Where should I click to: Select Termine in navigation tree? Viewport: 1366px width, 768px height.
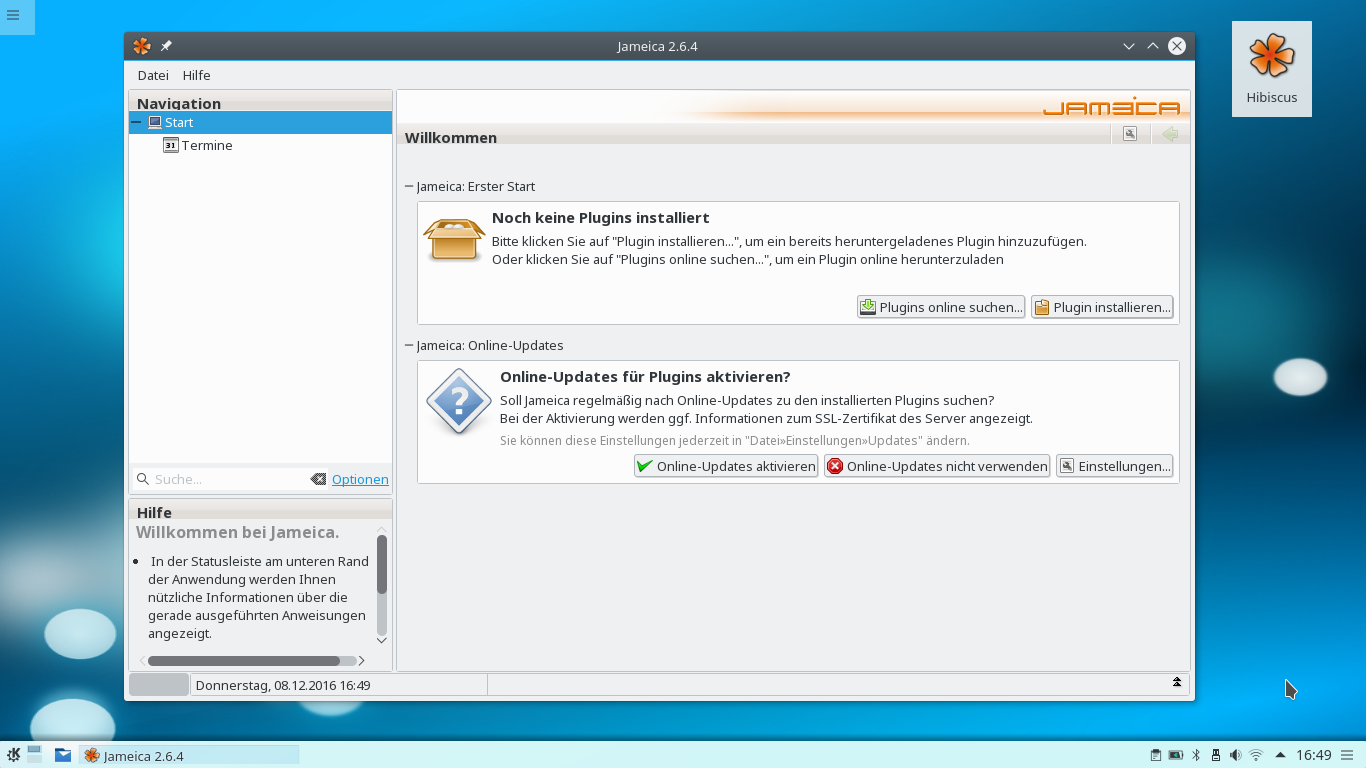pyautogui.click(x=207, y=145)
